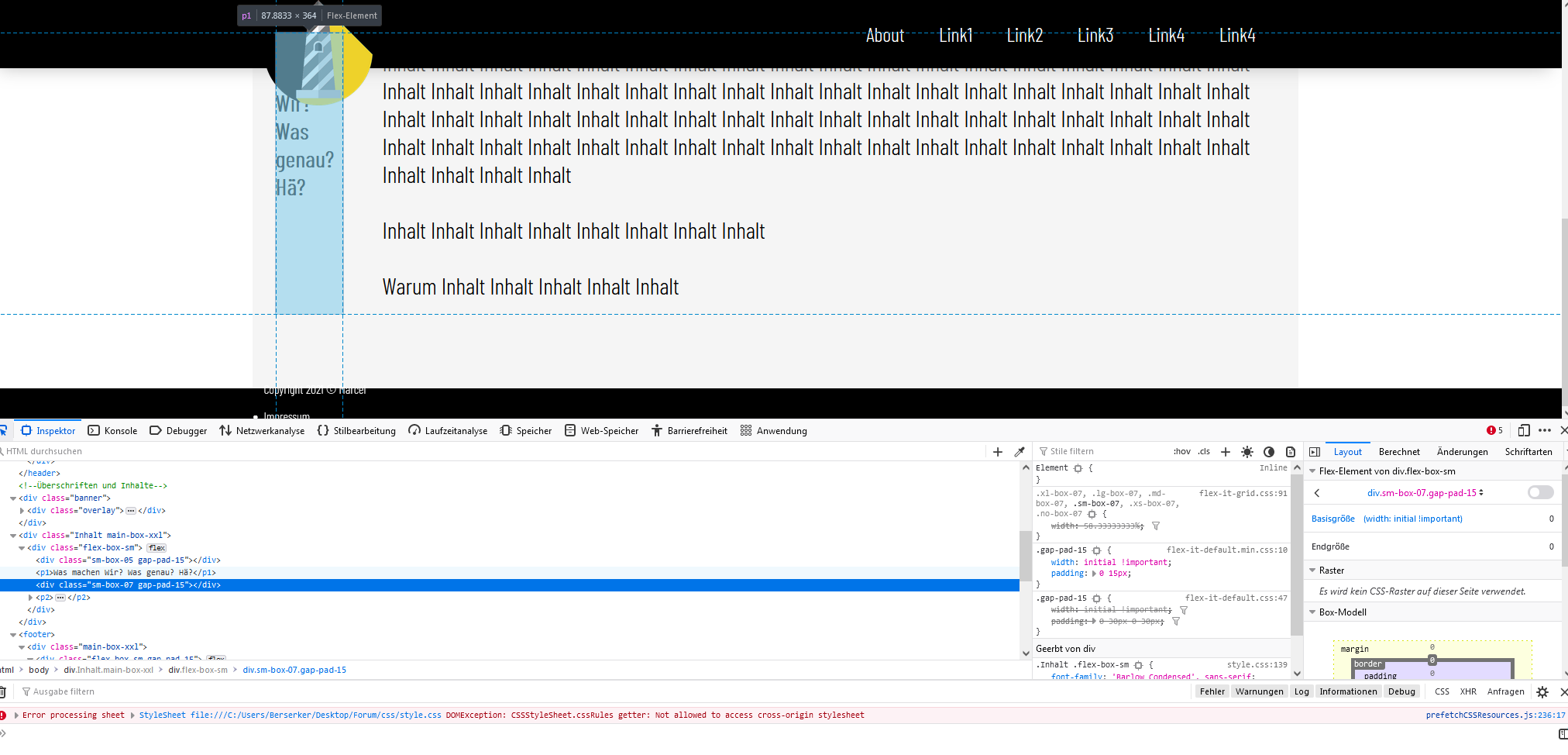
Task: Open console settings gear icon
Action: (1542, 692)
